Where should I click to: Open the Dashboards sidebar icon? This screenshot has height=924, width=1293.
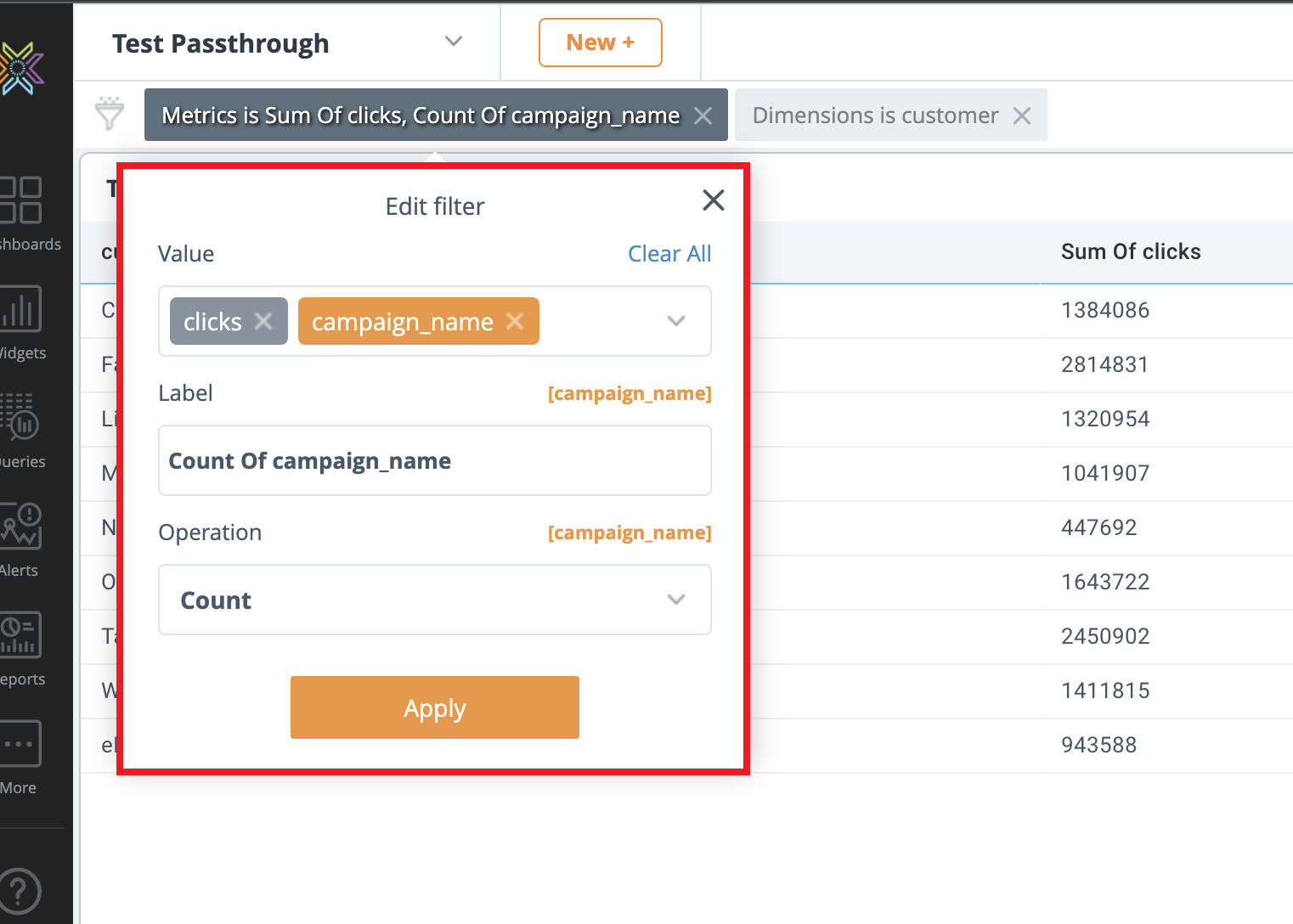tap(21, 200)
